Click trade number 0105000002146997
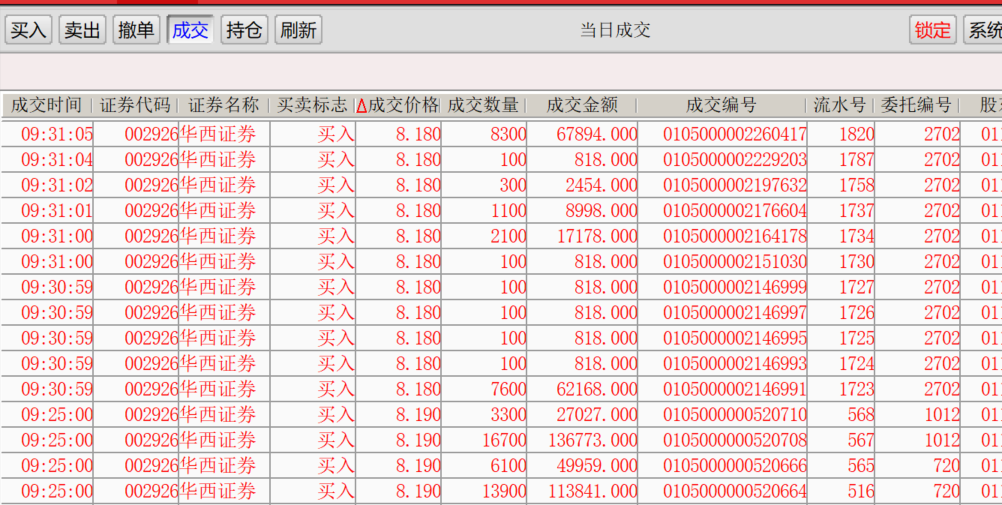This screenshot has width=1002, height=505. tap(735, 313)
